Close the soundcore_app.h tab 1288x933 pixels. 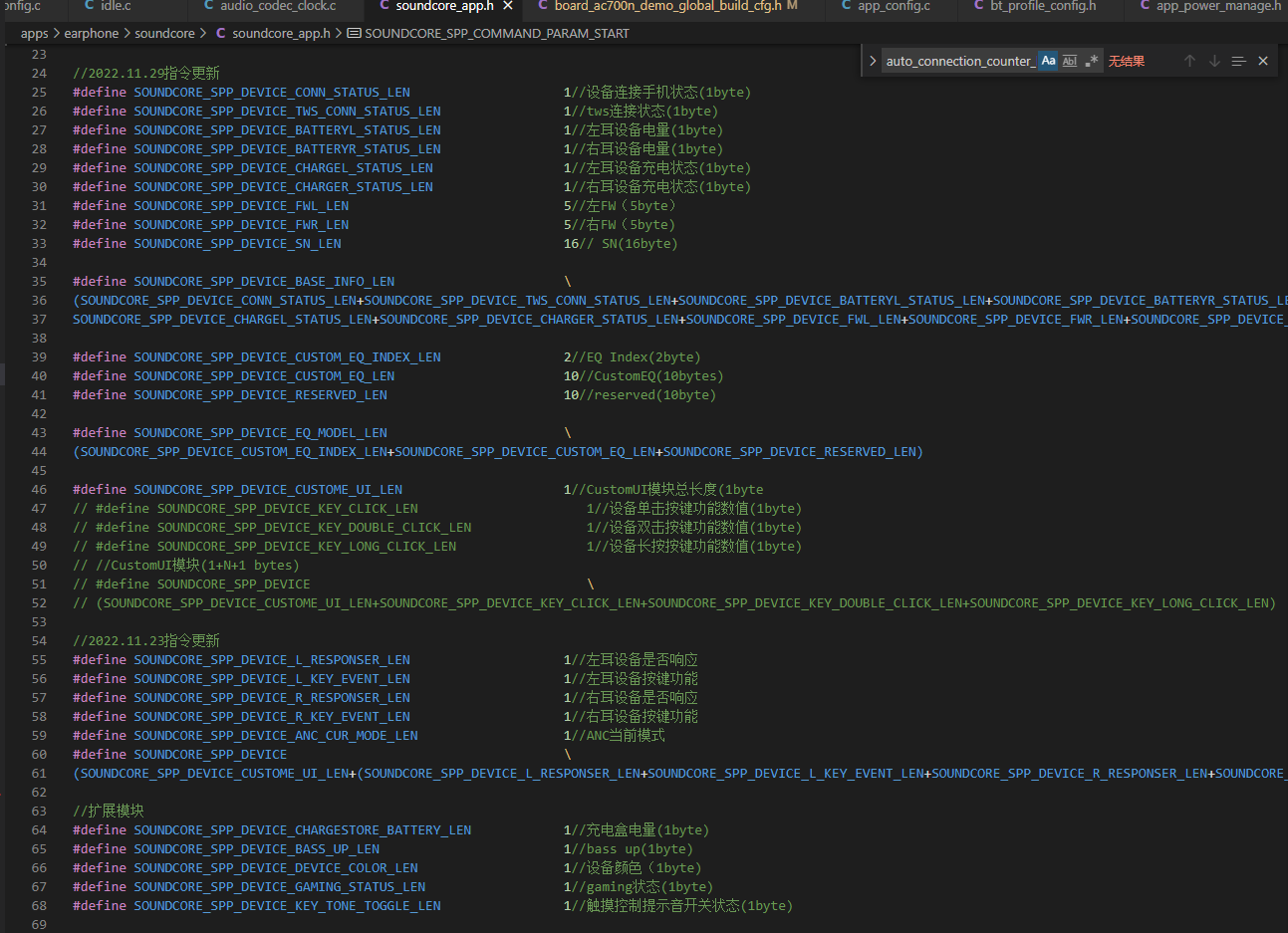(508, 6)
